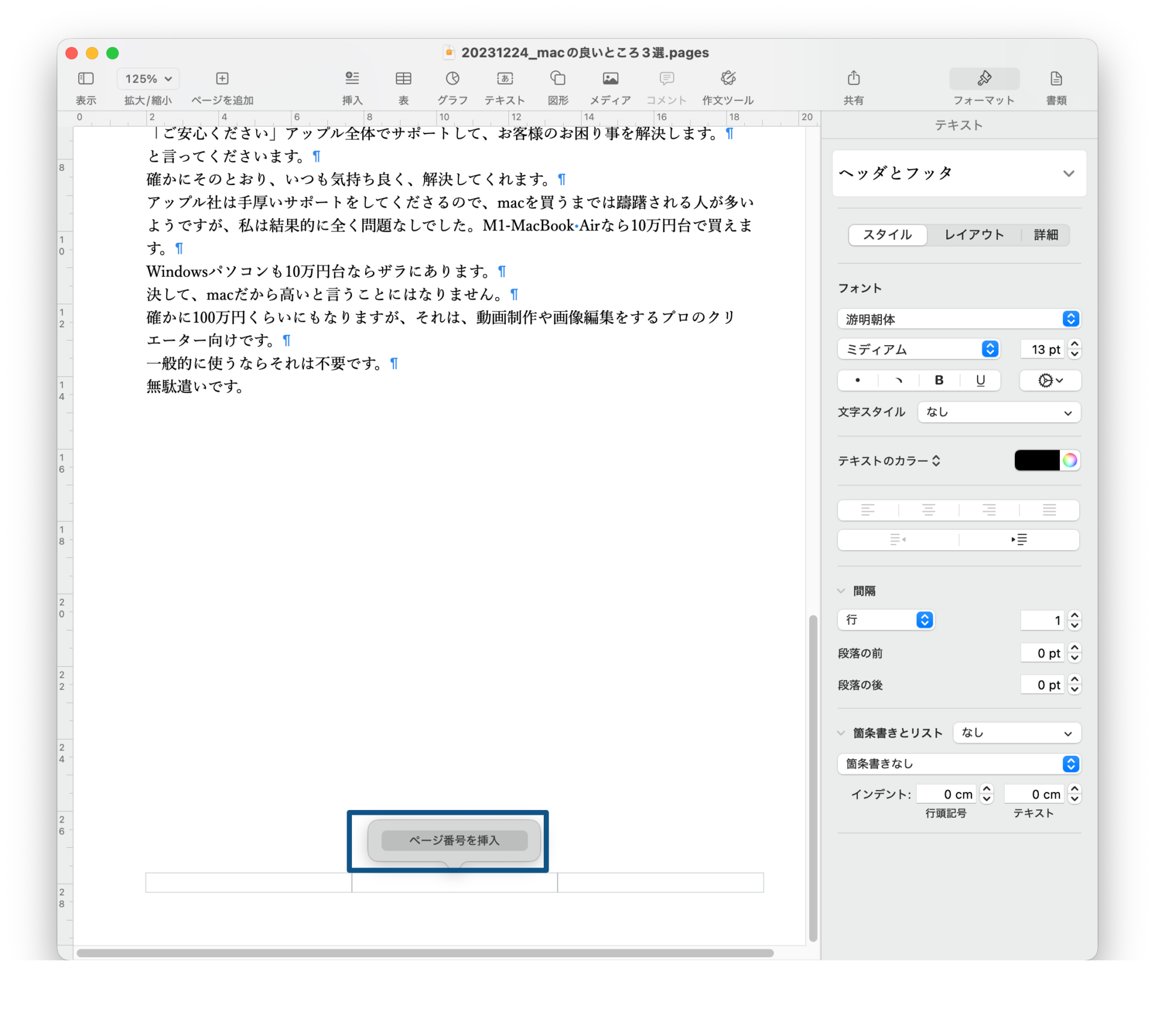Switch to the 詳細 tab
1155x1036 pixels.
tap(1046, 234)
